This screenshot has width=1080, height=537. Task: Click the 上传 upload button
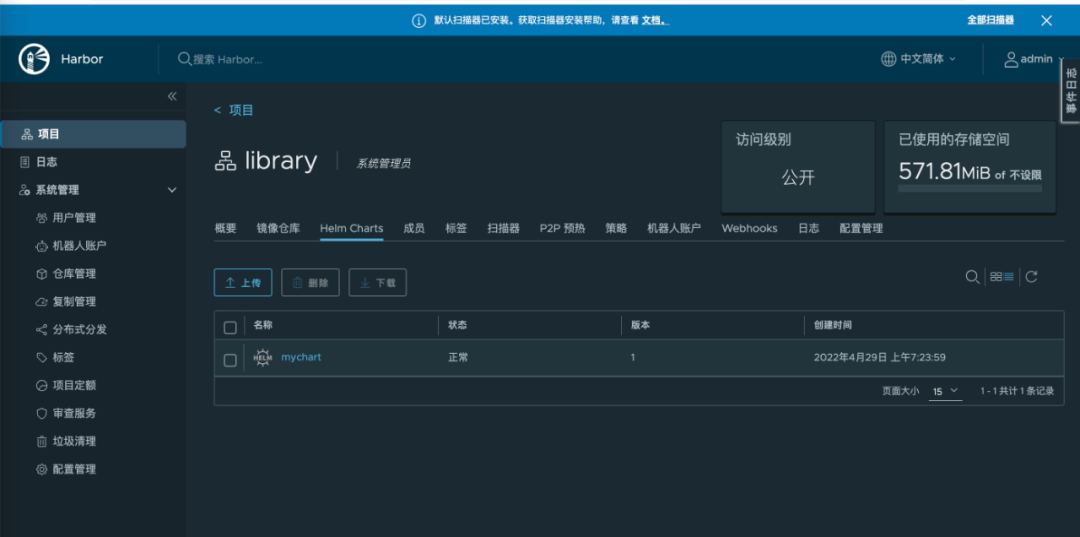pos(242,283)
